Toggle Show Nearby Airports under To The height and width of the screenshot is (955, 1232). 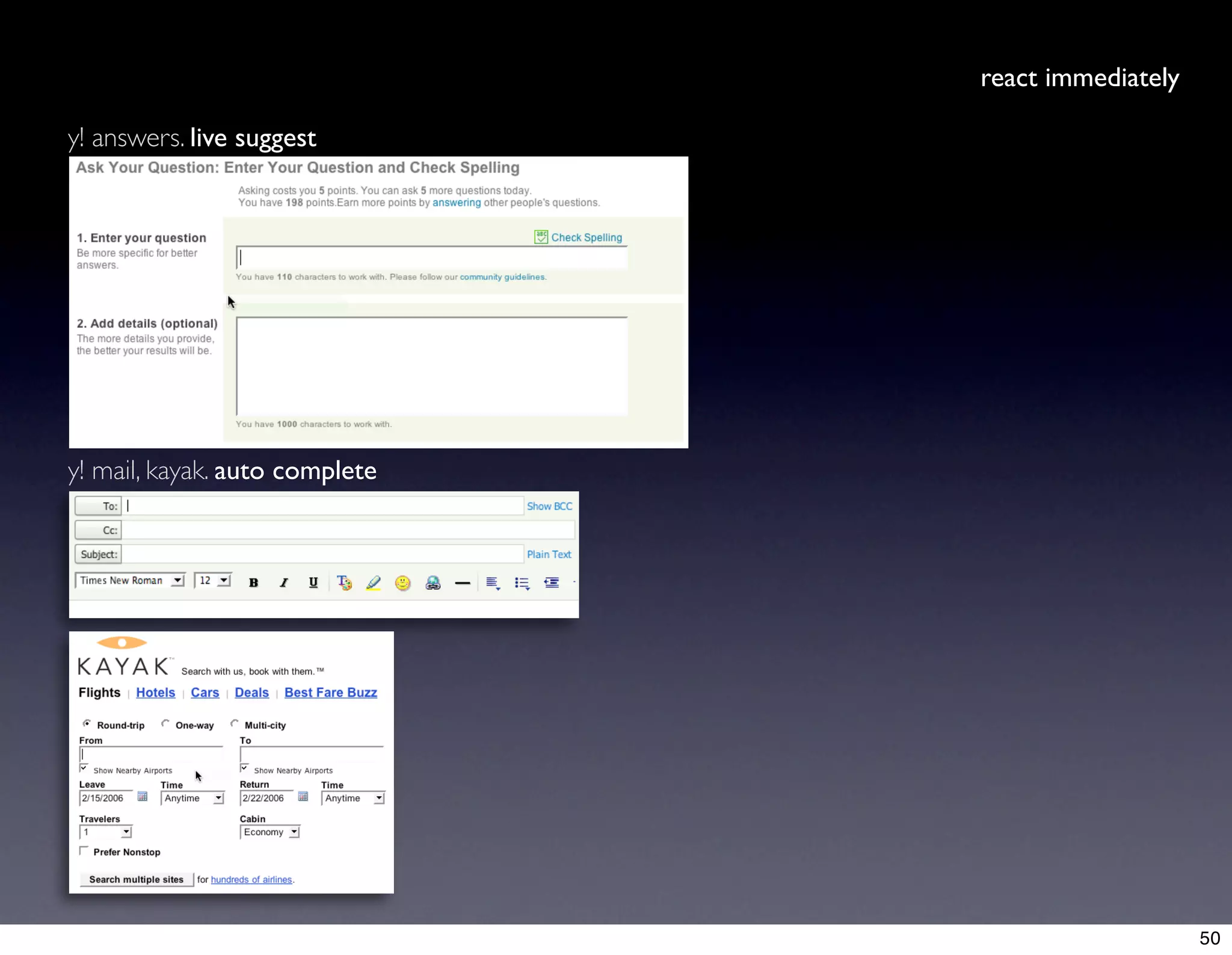pos(244,768)
